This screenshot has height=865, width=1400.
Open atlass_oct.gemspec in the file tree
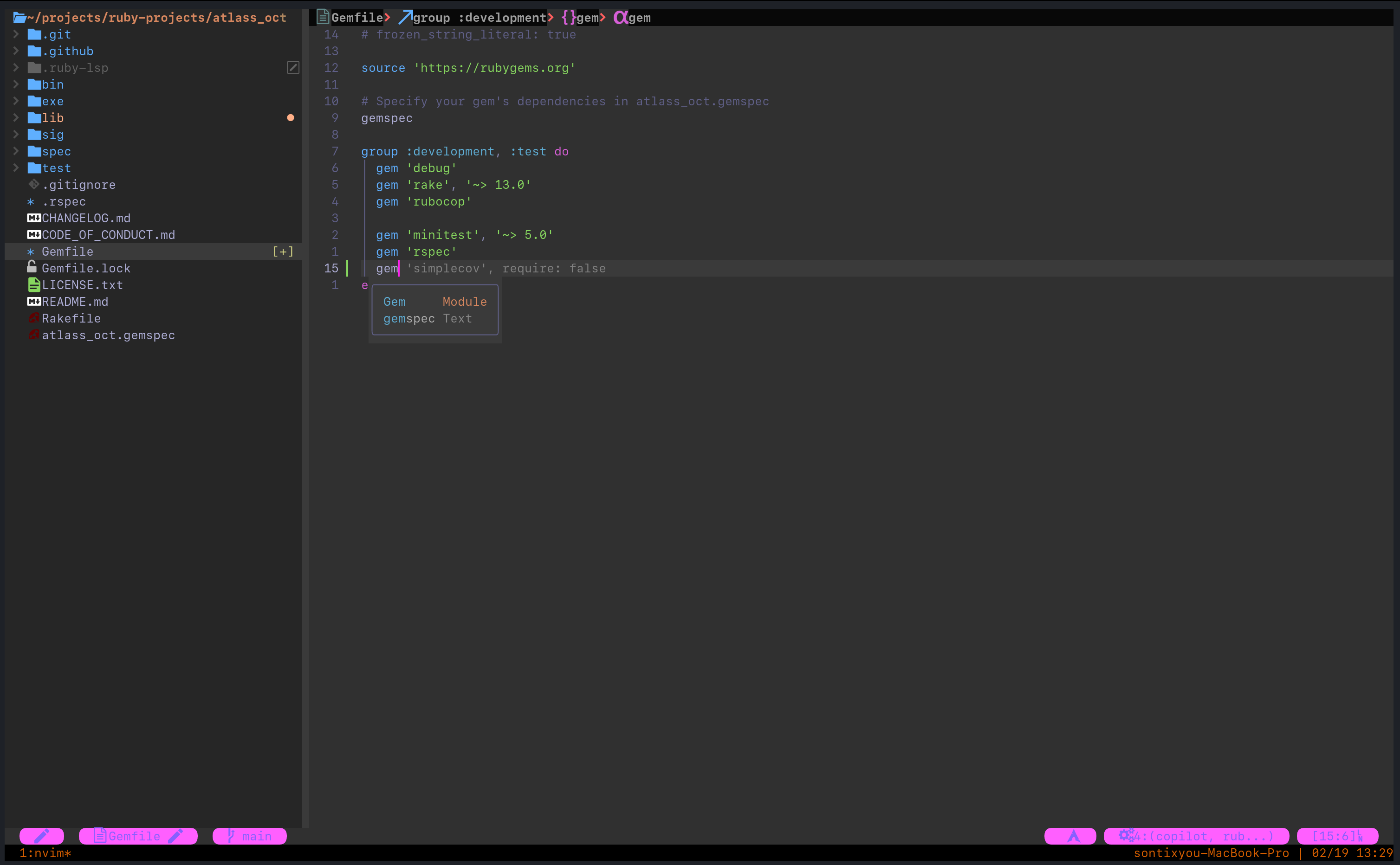click(108, 335)
